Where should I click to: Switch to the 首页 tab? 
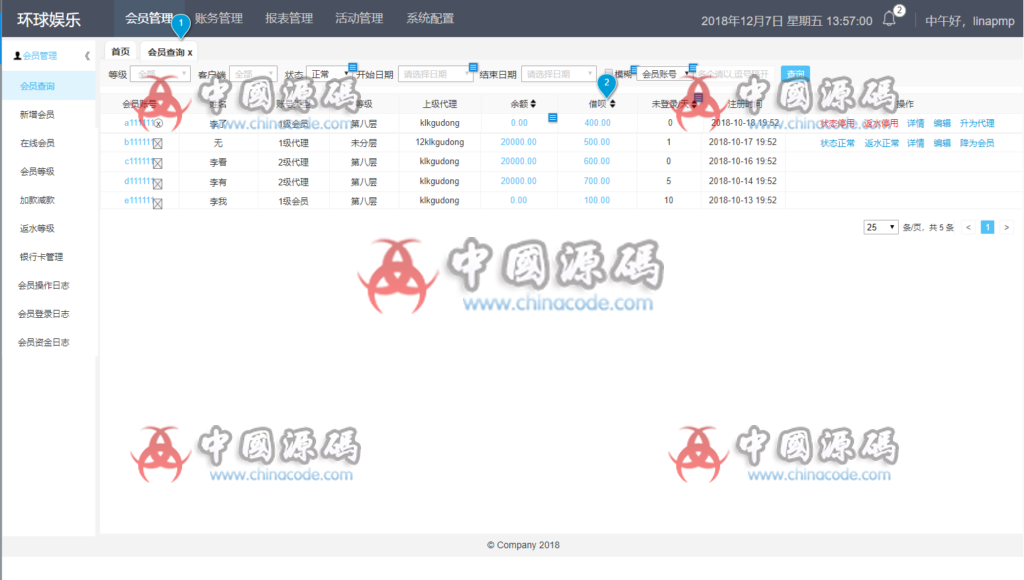[120, 52]
